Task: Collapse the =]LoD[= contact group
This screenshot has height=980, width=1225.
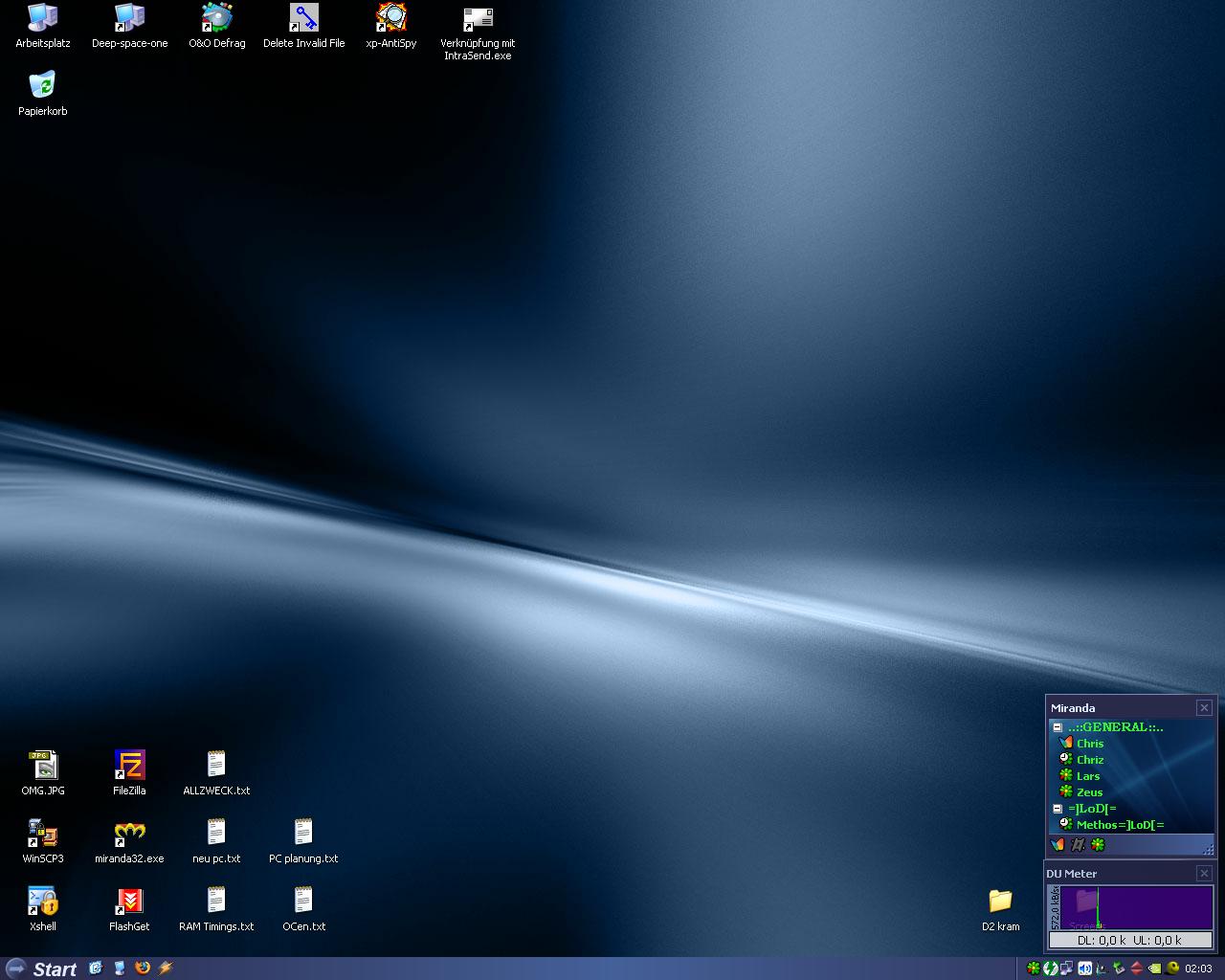Action: tap(1058, 809)
